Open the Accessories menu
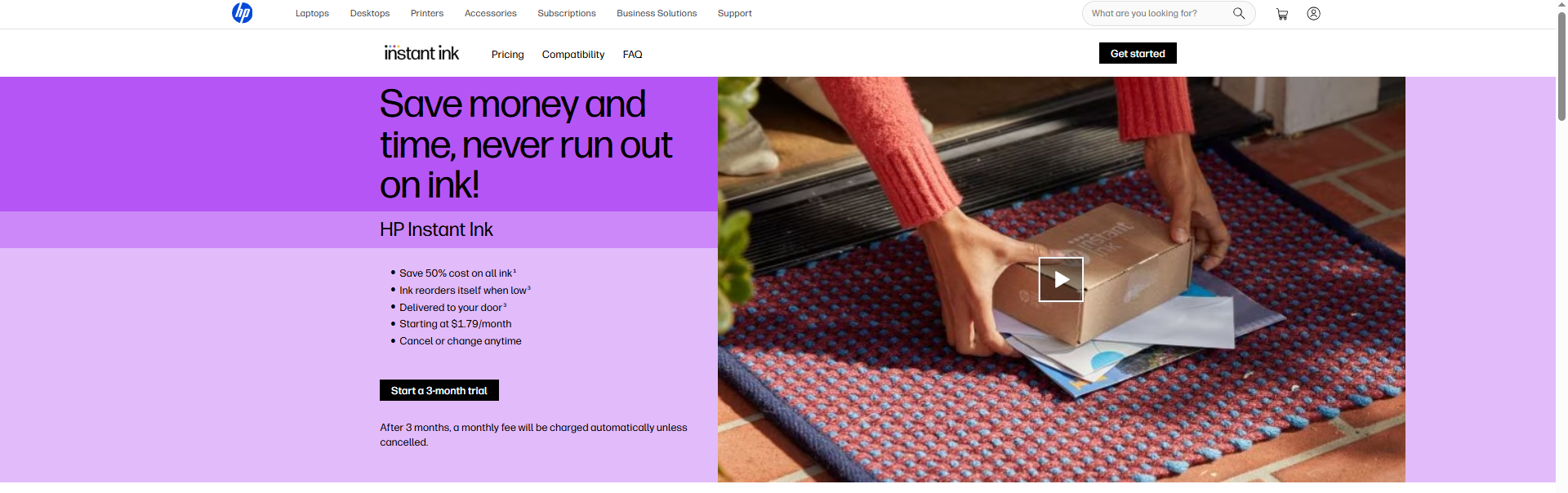 (490, 13)
